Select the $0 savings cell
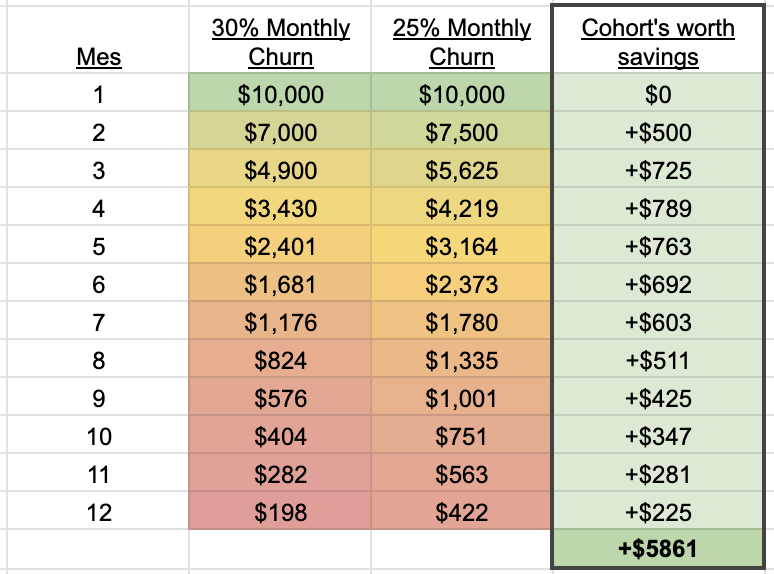The image size is (774, 574). pos(657,95)
